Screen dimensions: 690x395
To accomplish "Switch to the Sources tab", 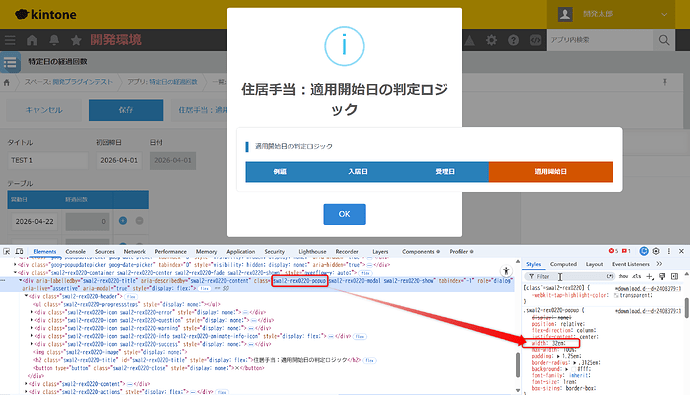I will point(105,252).
